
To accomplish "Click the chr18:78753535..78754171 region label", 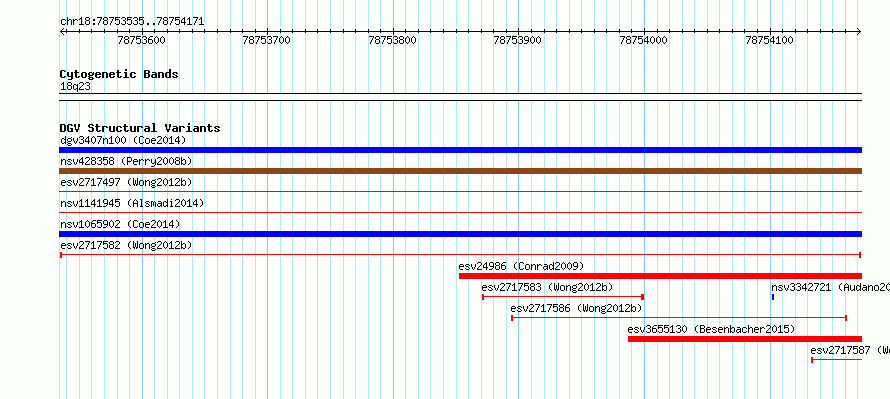I will point(132,22).
